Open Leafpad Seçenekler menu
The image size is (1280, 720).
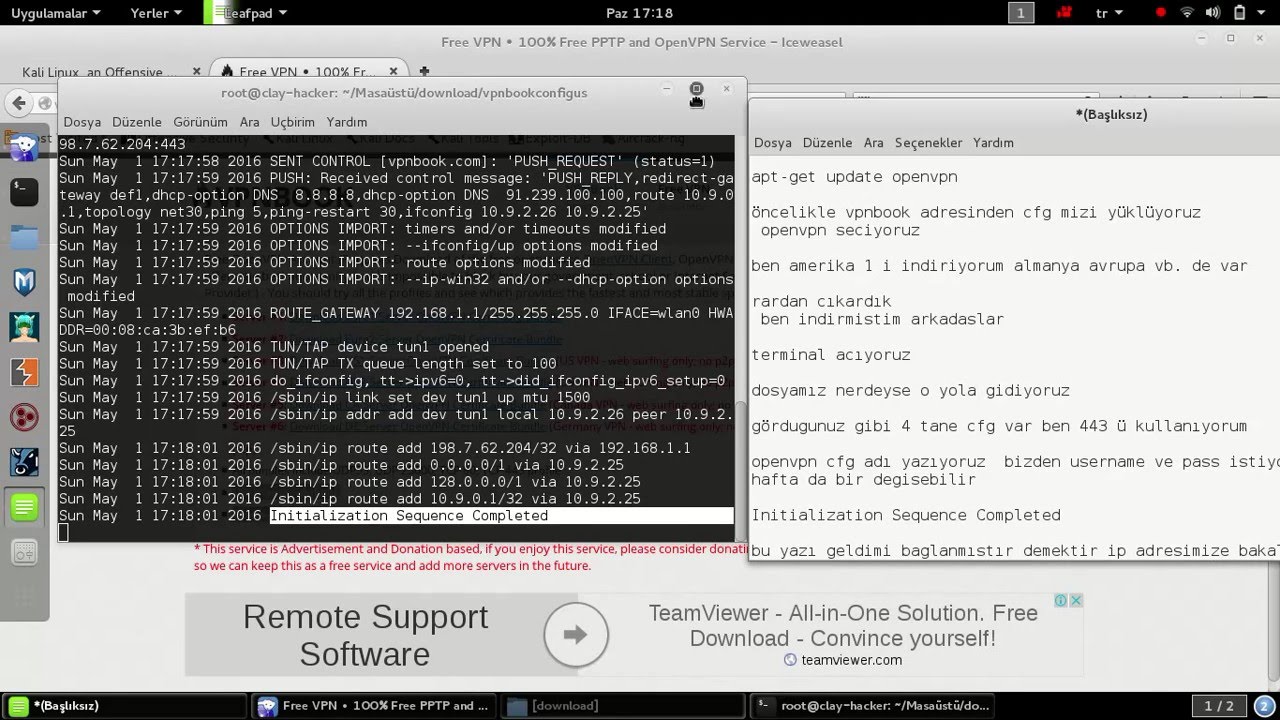click(928, 143)
